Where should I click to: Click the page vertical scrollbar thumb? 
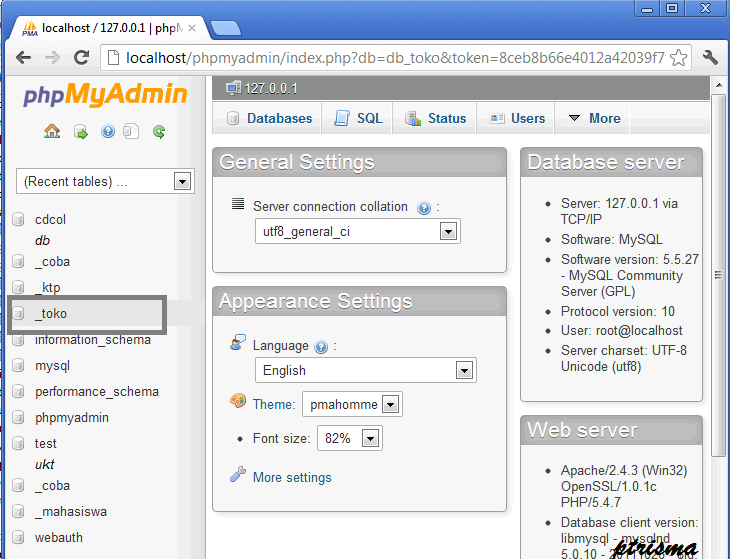point(718,276)
